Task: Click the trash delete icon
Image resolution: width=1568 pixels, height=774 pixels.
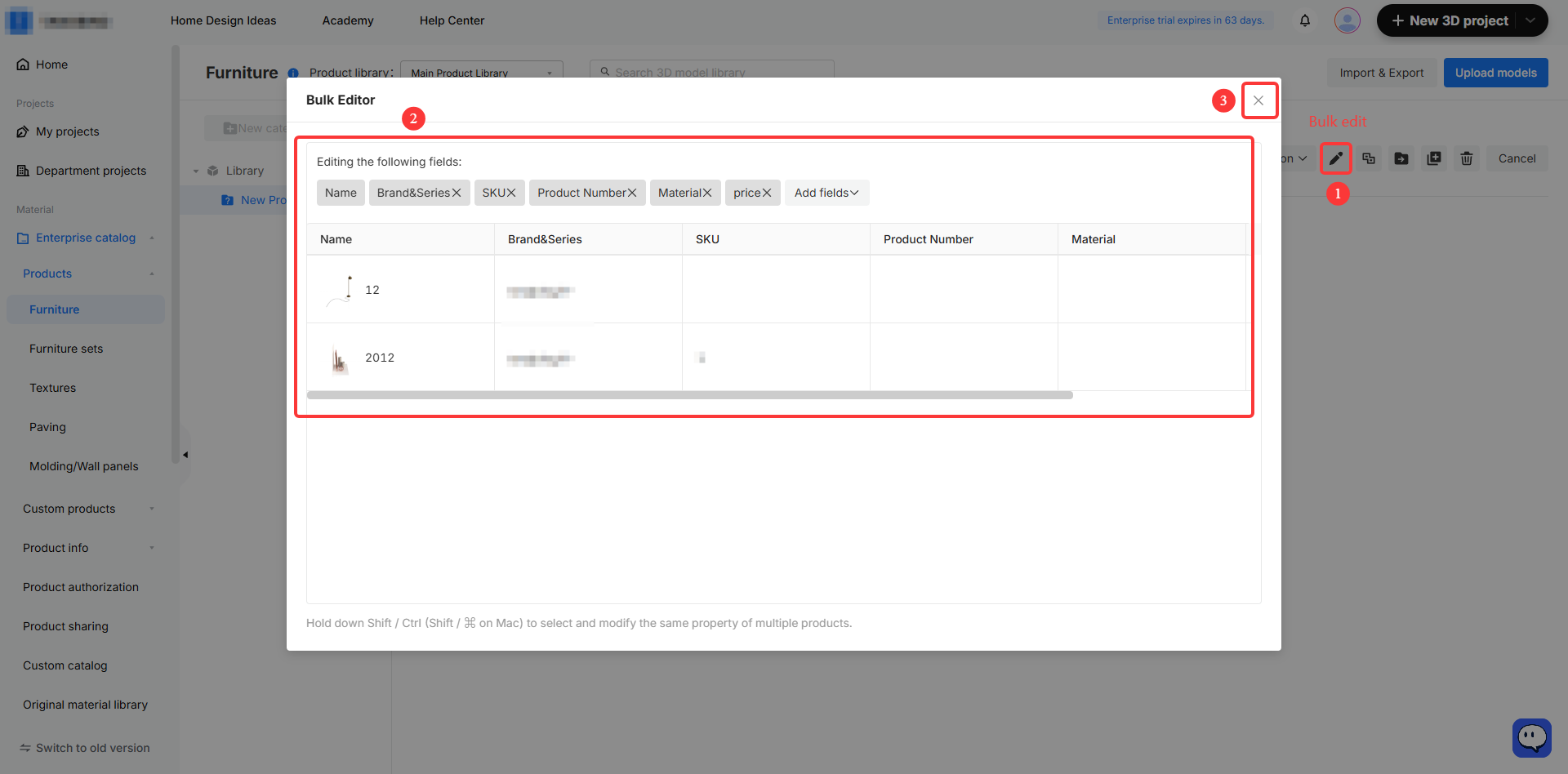Action: pos(1467,158)
